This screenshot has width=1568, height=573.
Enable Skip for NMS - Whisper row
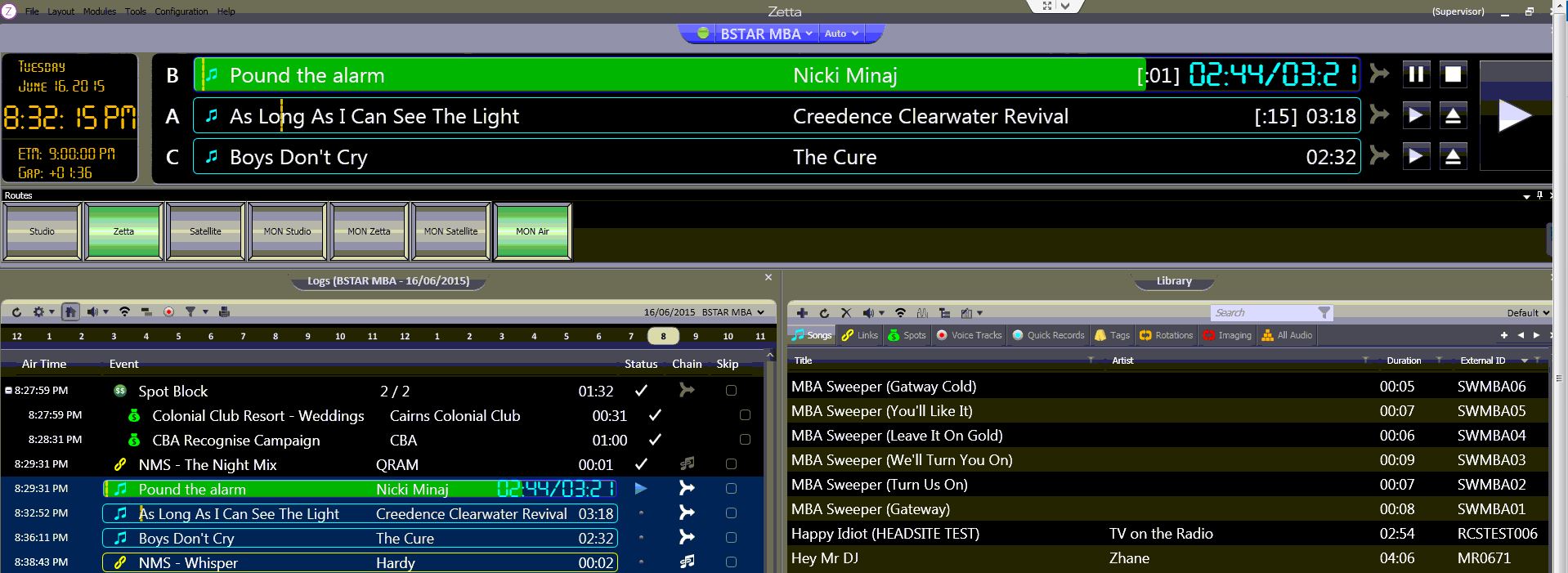coord(731,562)
